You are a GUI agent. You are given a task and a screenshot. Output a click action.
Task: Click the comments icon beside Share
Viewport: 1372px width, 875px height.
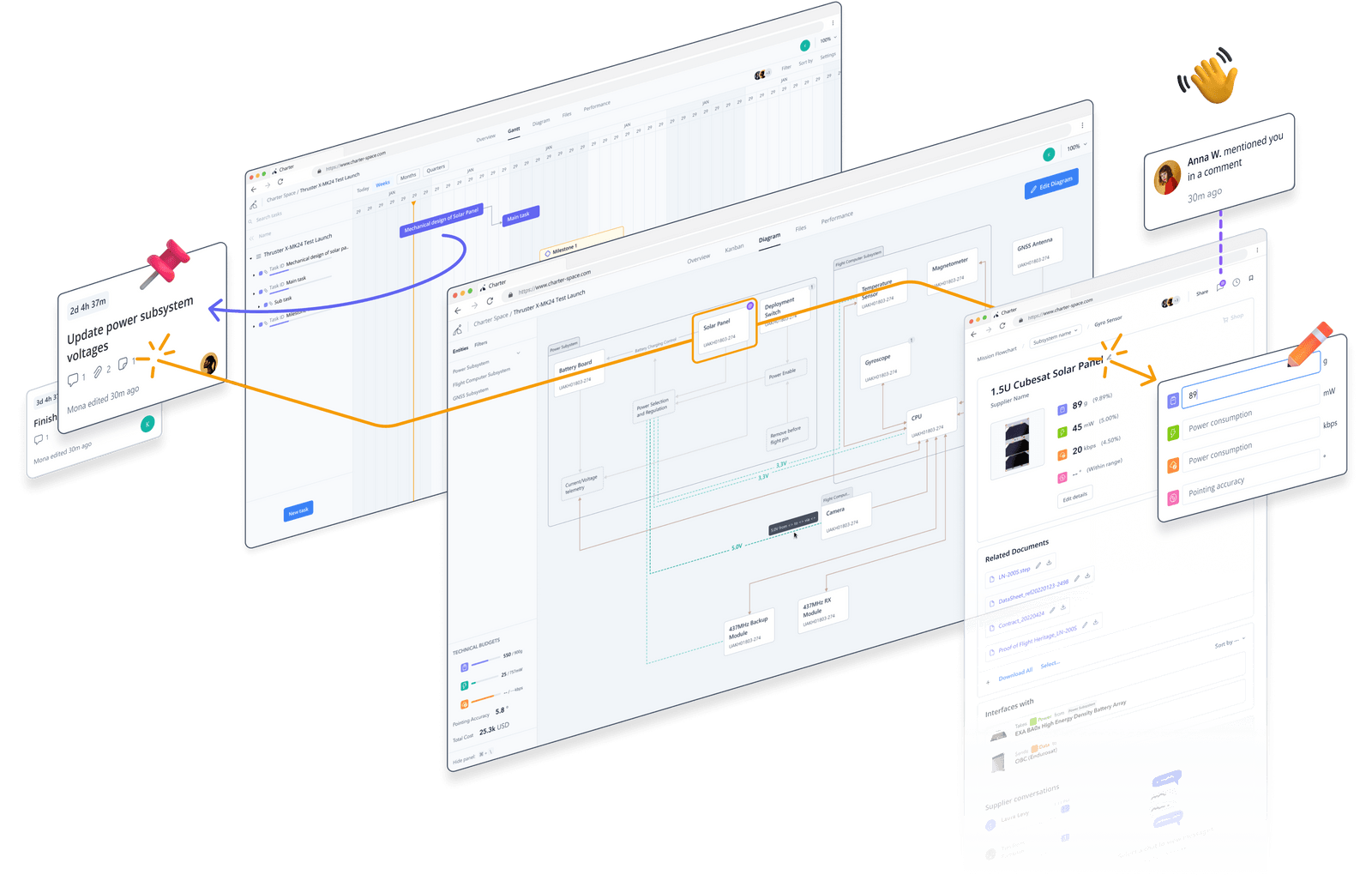click(1220, 287)
